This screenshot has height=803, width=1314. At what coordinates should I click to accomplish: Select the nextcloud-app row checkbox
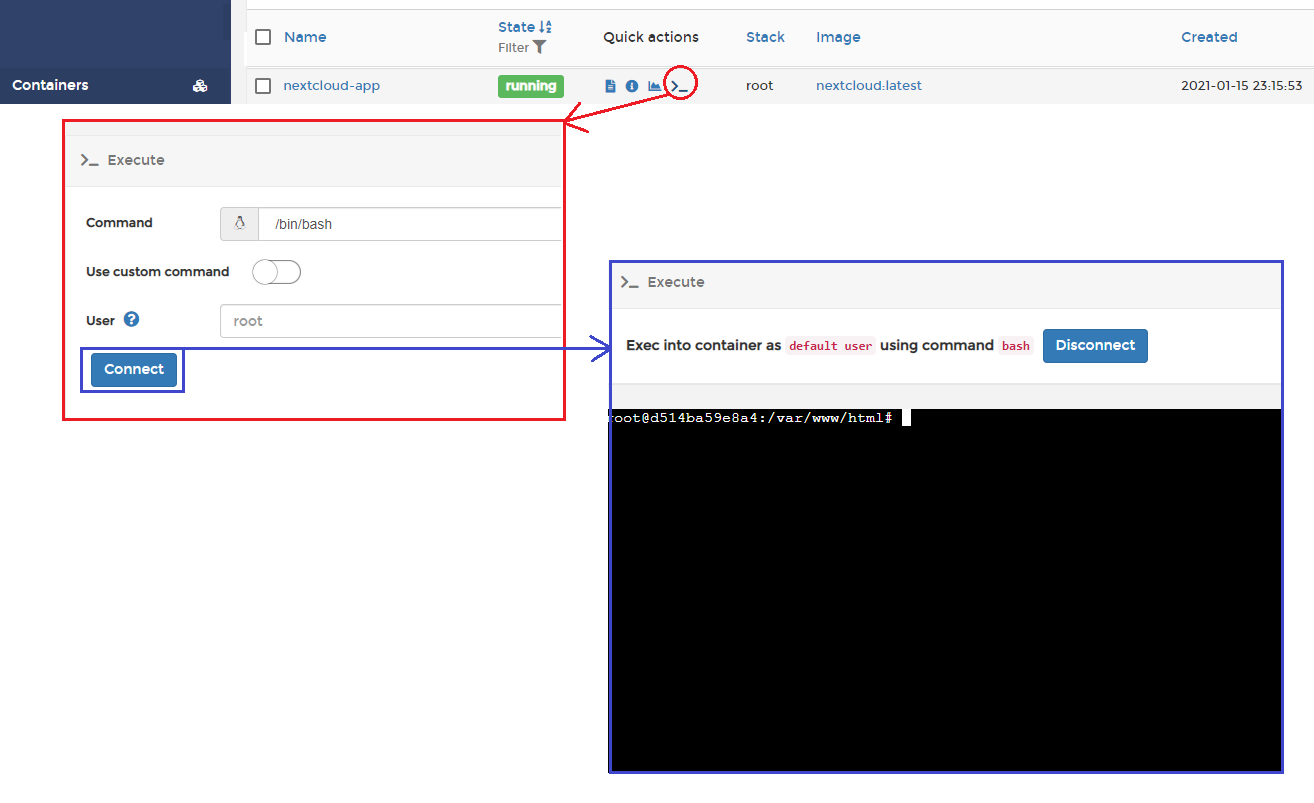click(x=263, y=86)
